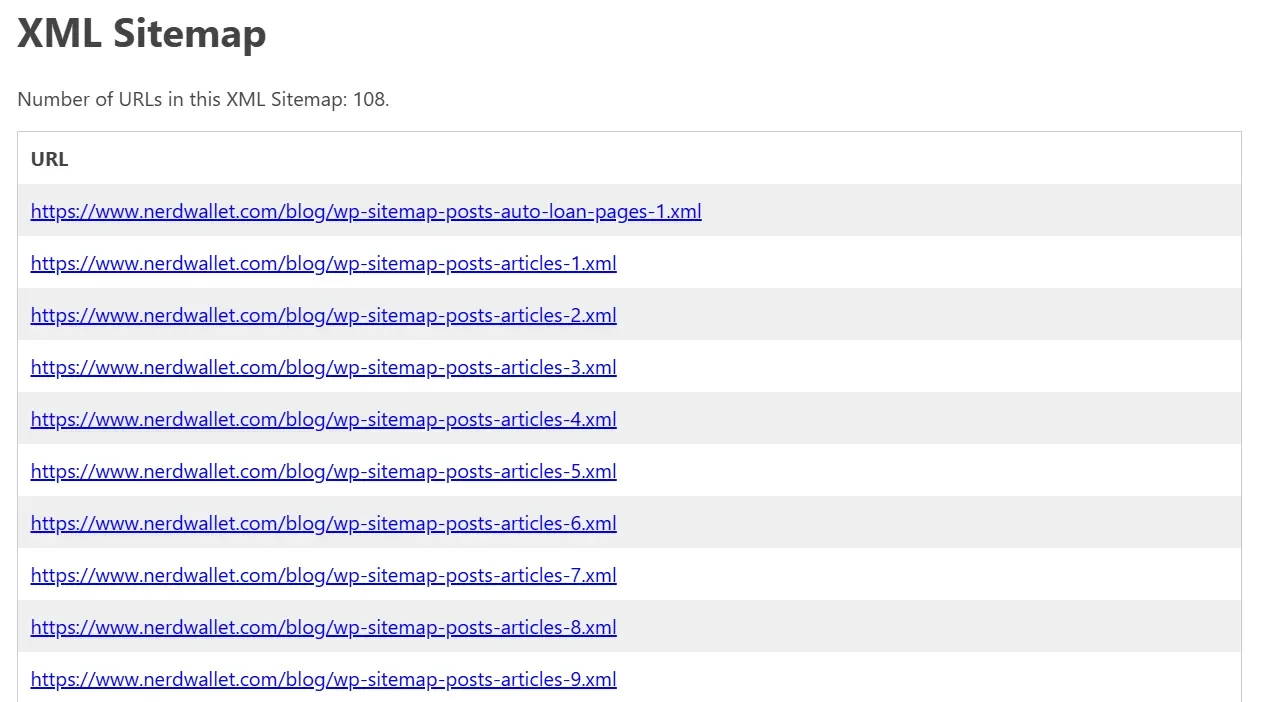Viewport: 1274px width, 702px height.
Task: Click blank row area beside articles-6.xml link
Action: pos(920,523)
